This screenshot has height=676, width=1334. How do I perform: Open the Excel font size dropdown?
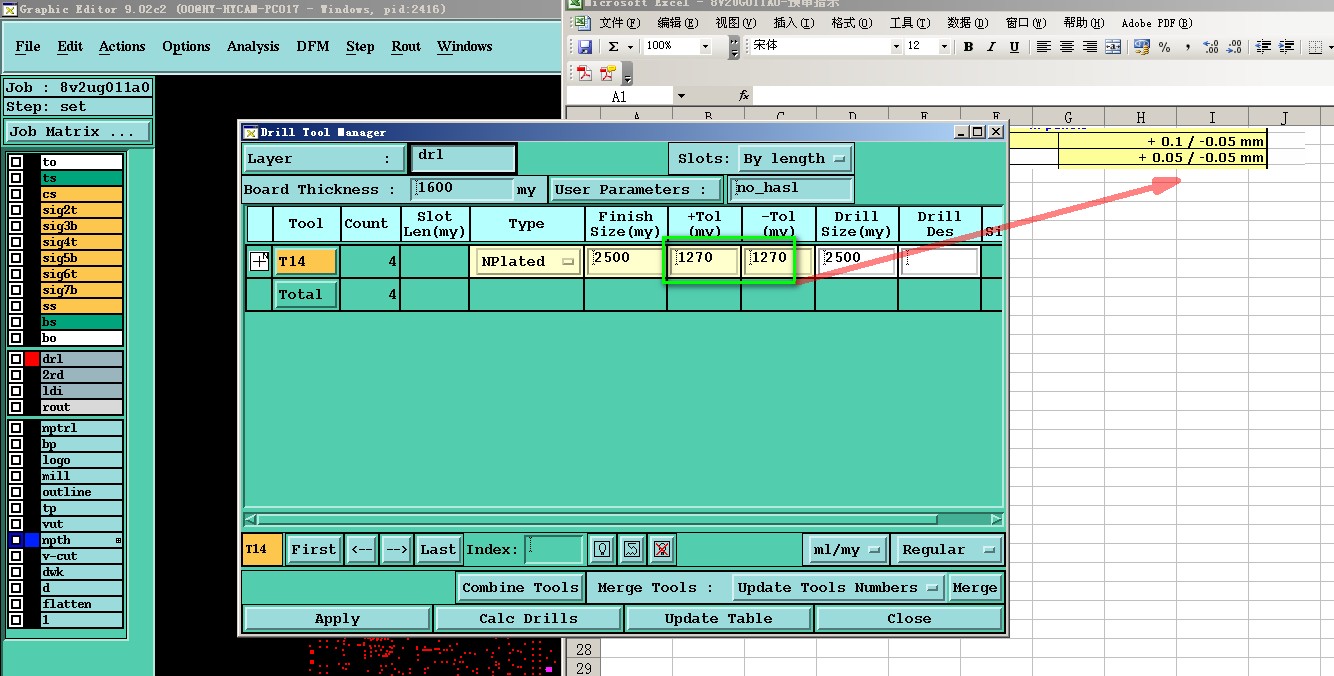coord(943,46)
